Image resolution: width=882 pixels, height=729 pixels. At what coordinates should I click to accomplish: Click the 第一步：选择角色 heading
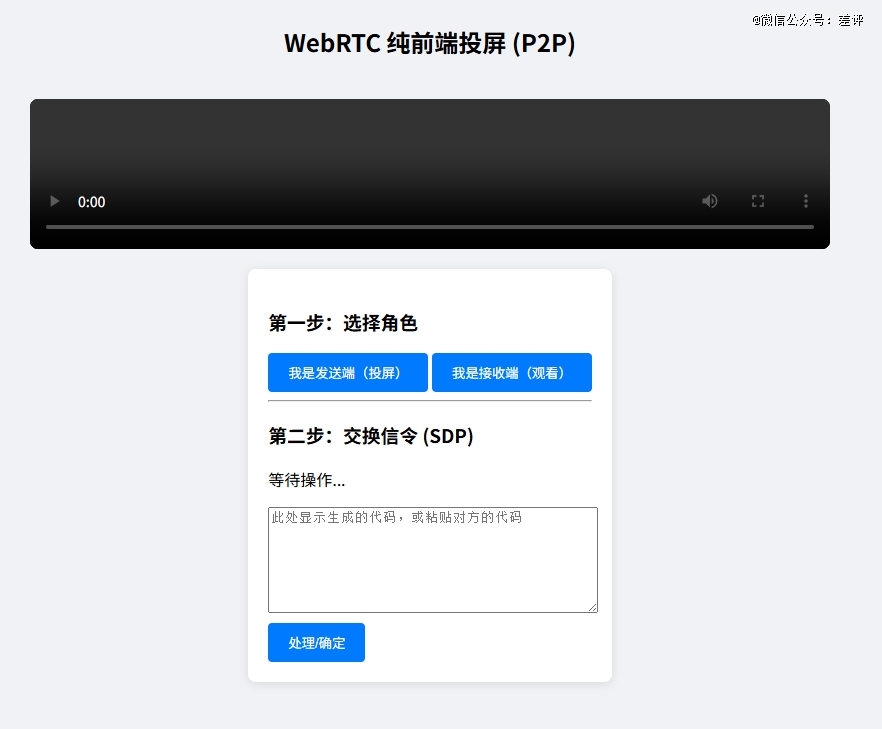point(343,323)
